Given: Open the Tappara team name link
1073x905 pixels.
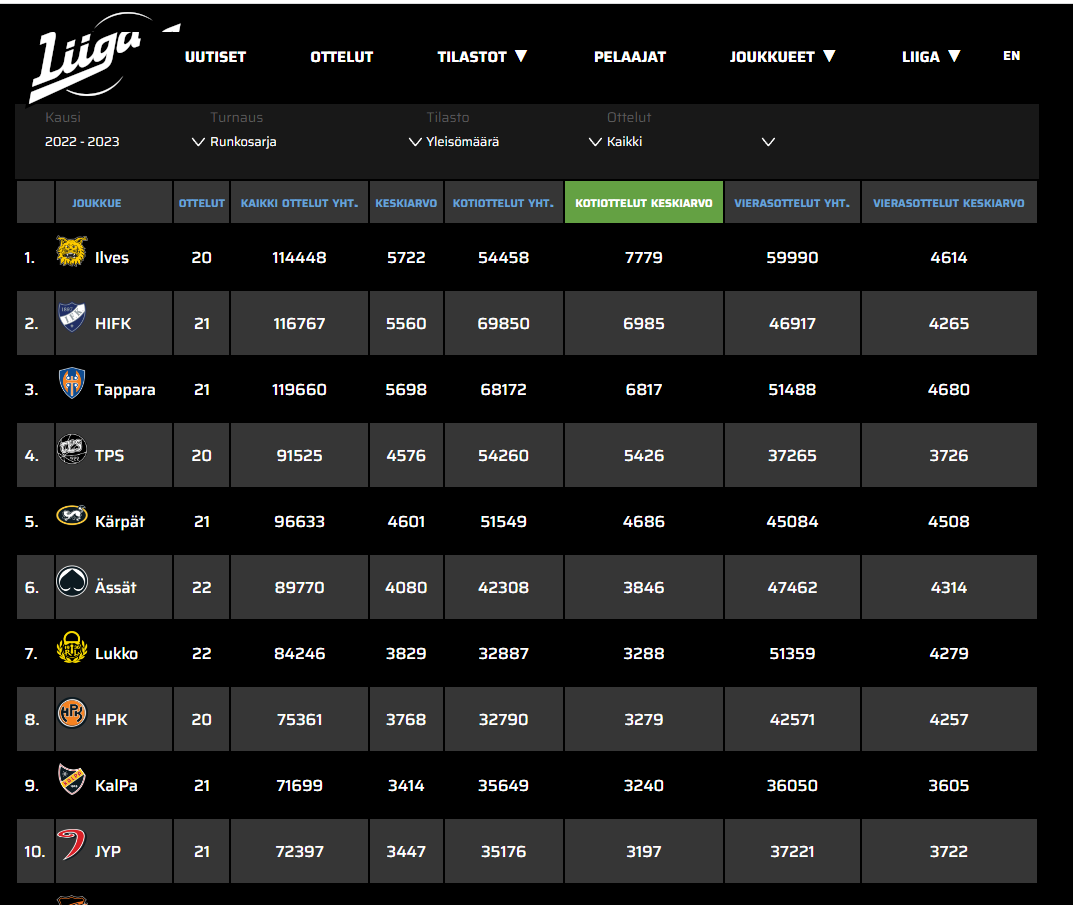Looking at the screenshot, I should click(x=125, y=390).
